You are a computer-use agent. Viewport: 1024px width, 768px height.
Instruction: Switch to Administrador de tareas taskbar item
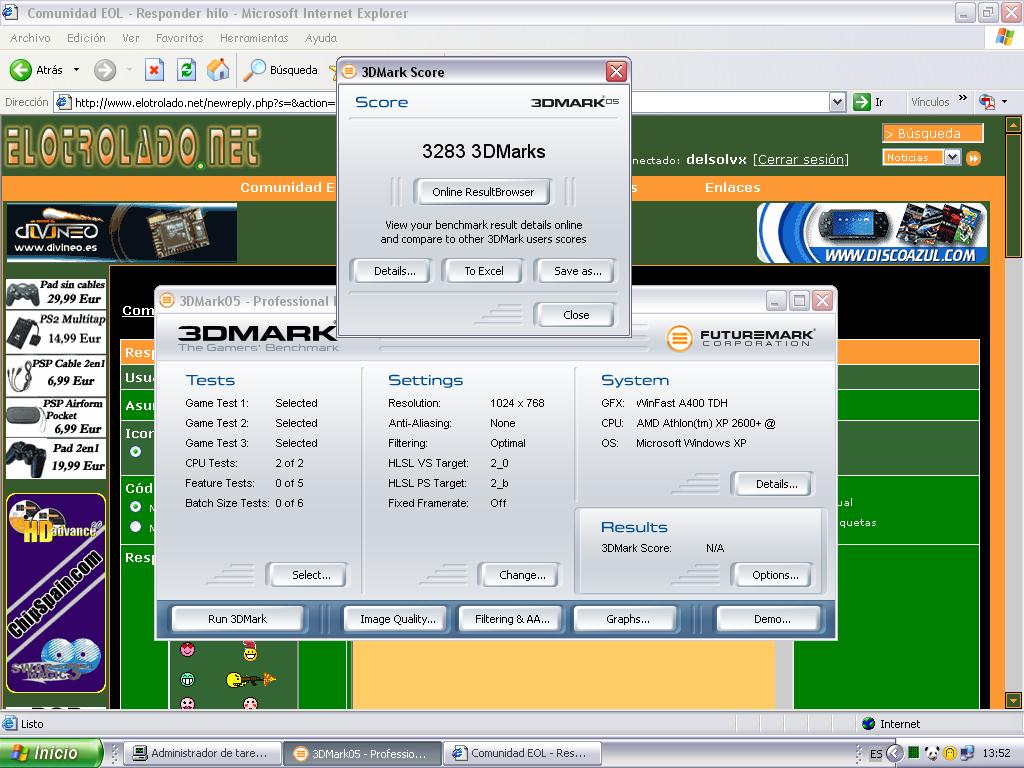pyautogui.click(x=202, y=753)
